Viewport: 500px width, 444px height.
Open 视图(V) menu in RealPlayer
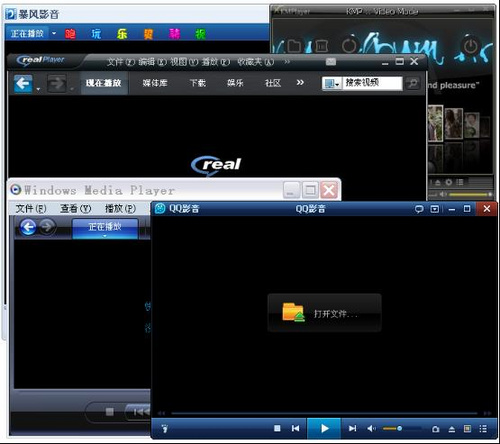click(x=184, y=62)
